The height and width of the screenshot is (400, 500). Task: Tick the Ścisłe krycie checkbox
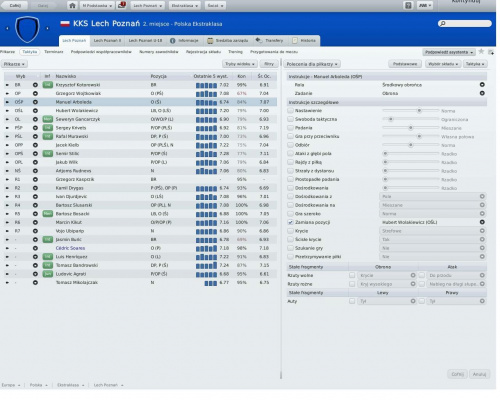coord(290,239)
